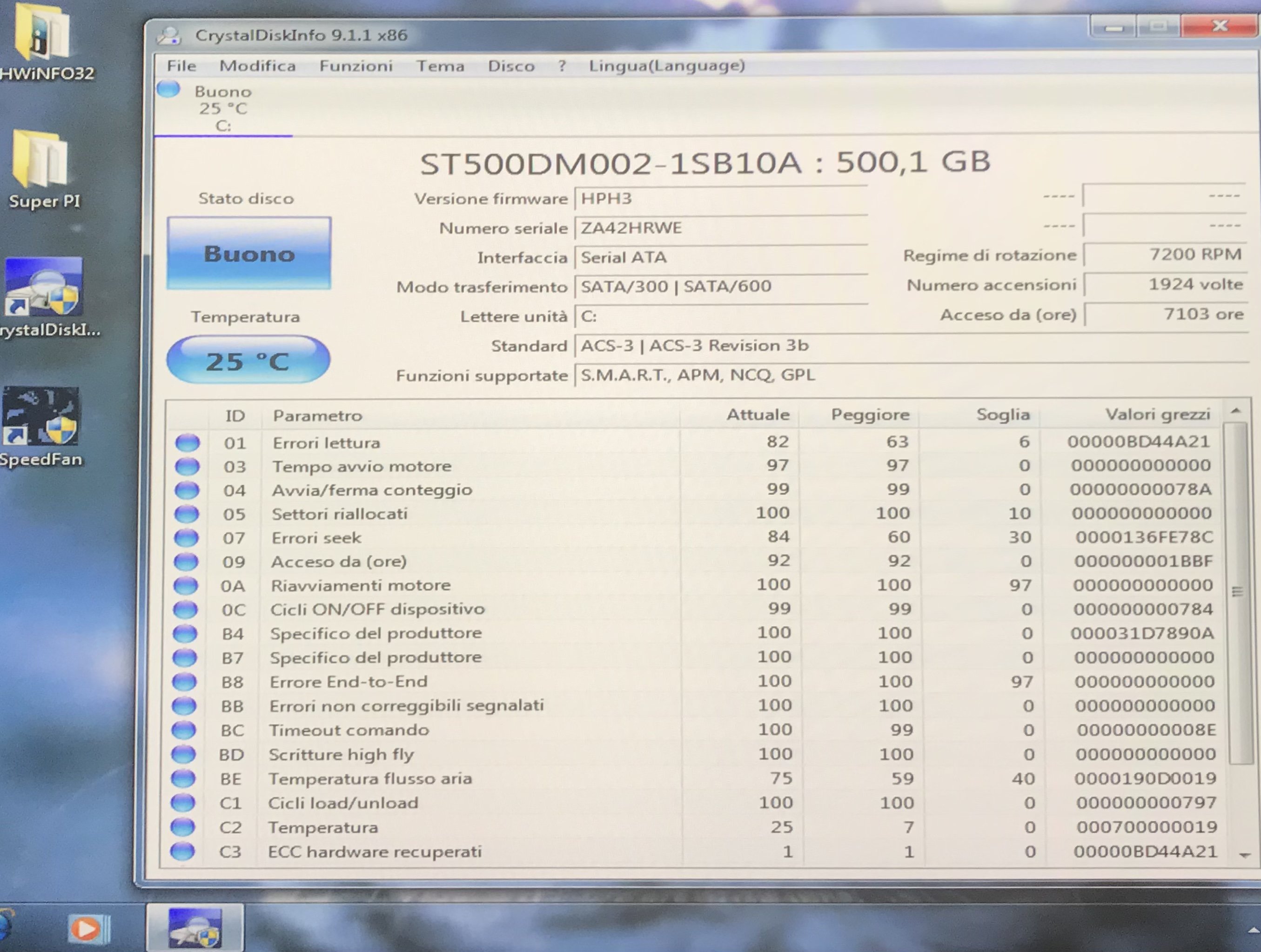Screen dimensions: 1261x952
Task: Open the Tema menu
Action: pos(440,66)
